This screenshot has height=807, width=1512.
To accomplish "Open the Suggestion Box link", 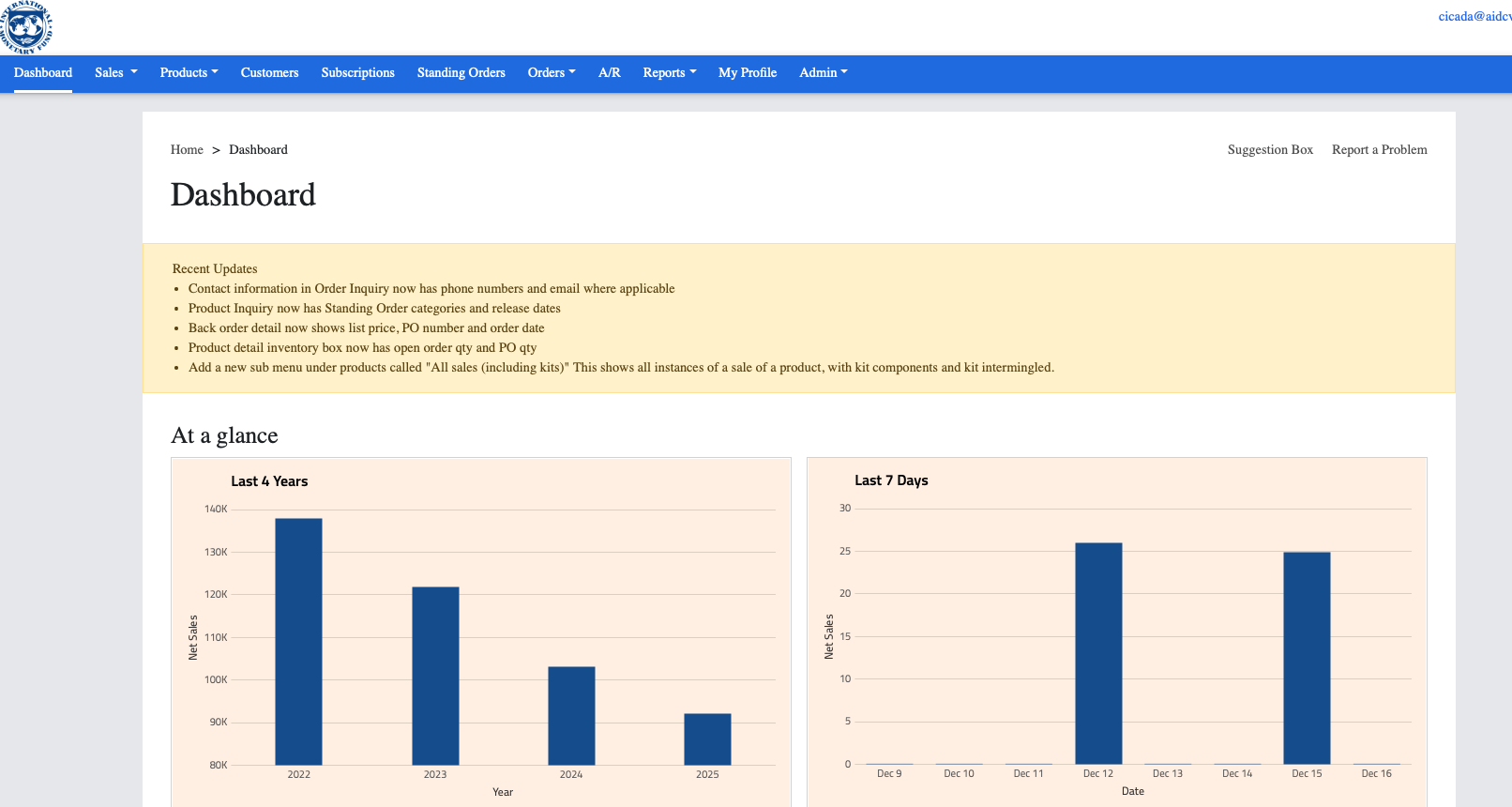I will 1270,149.
